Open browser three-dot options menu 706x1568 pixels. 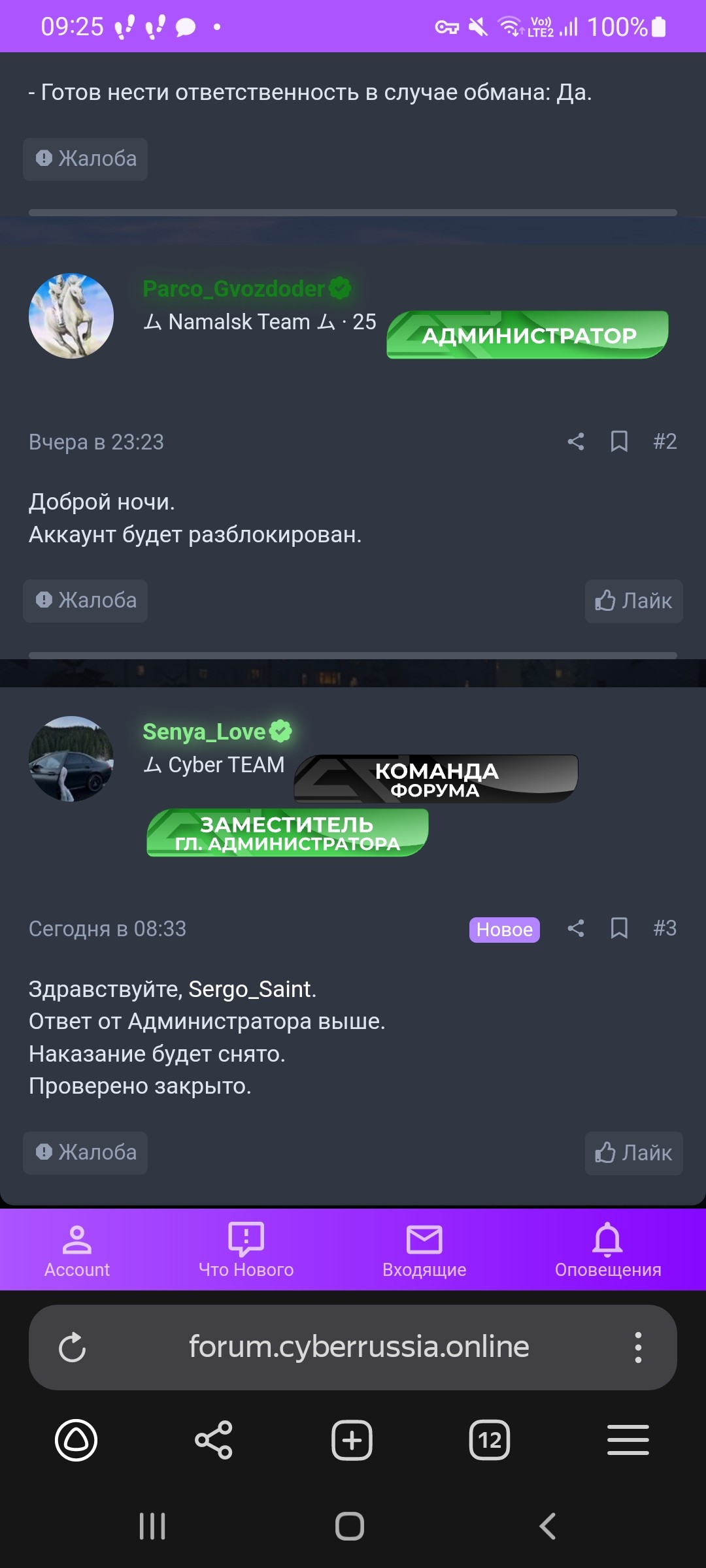tap(638, 1347)
